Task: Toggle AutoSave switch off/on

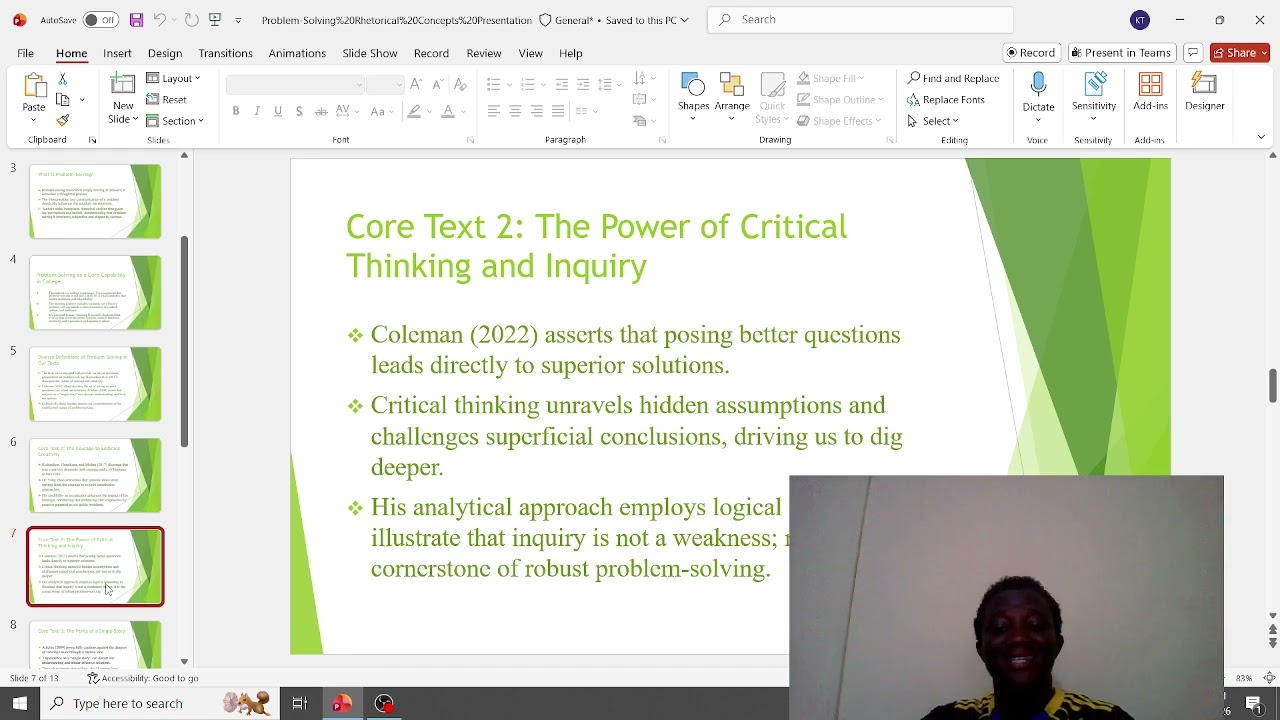Action: 99,20
